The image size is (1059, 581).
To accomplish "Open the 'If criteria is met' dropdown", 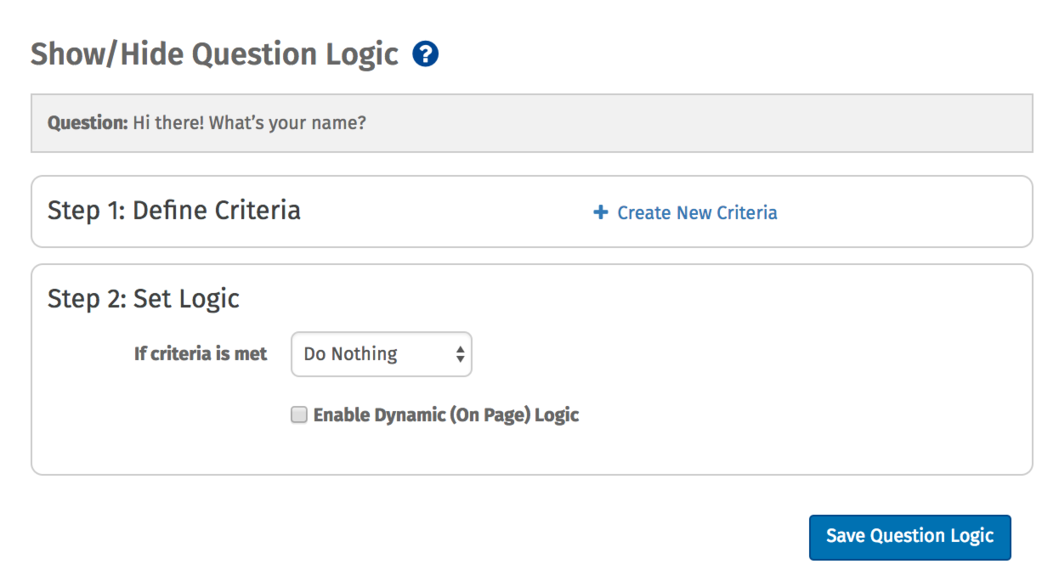I will pyautogui.click(x=381, y=354).
